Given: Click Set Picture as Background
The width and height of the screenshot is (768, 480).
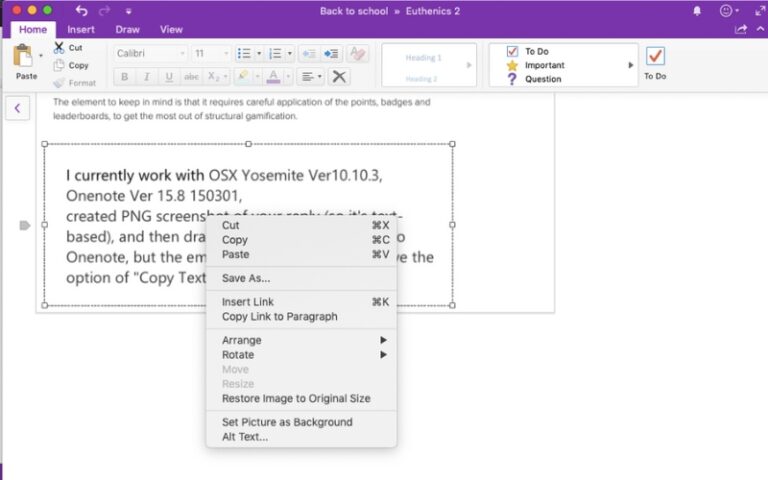Looking at the screenshot, I should [x=287, y=422].
